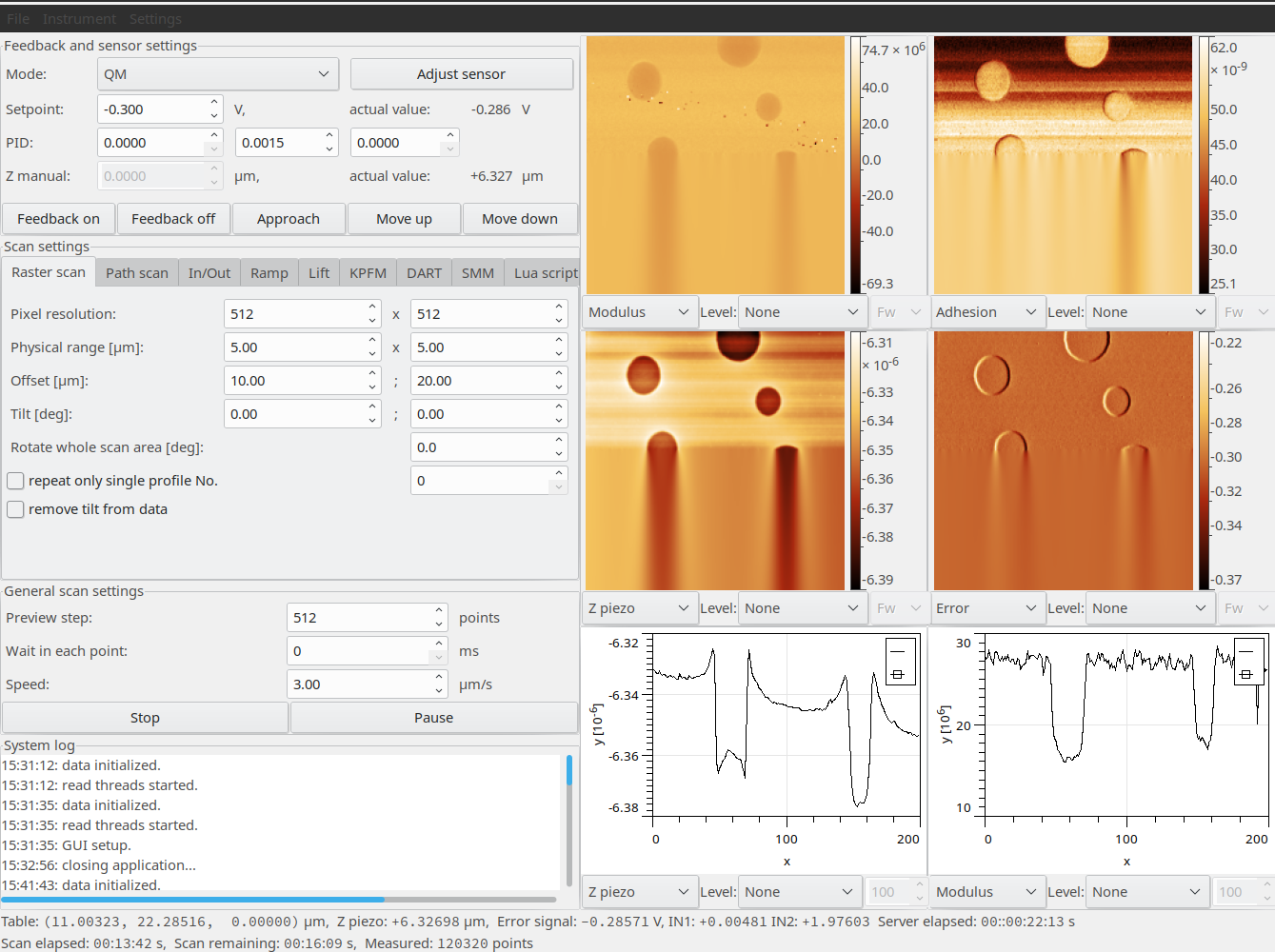Raise the Rotate whole scan area value
1275x952 pixels.
click(559, 441)
